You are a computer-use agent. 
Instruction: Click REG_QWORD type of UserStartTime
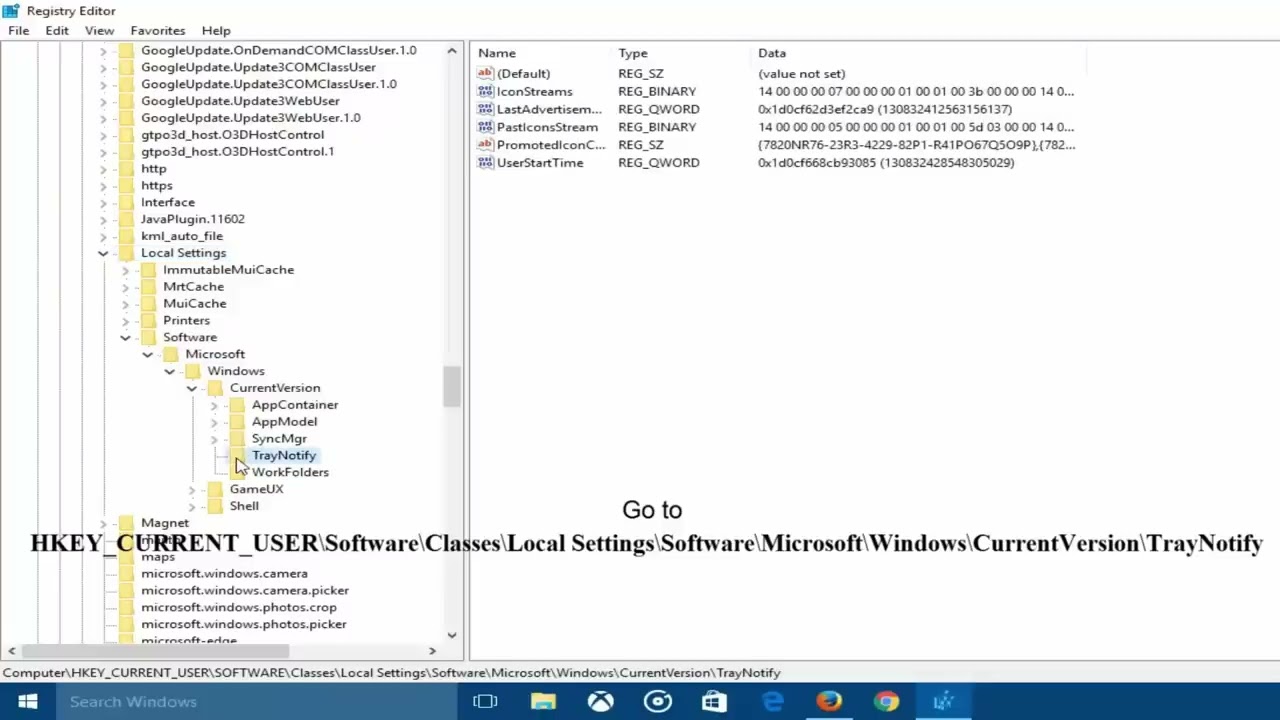[x=658, y=163]
